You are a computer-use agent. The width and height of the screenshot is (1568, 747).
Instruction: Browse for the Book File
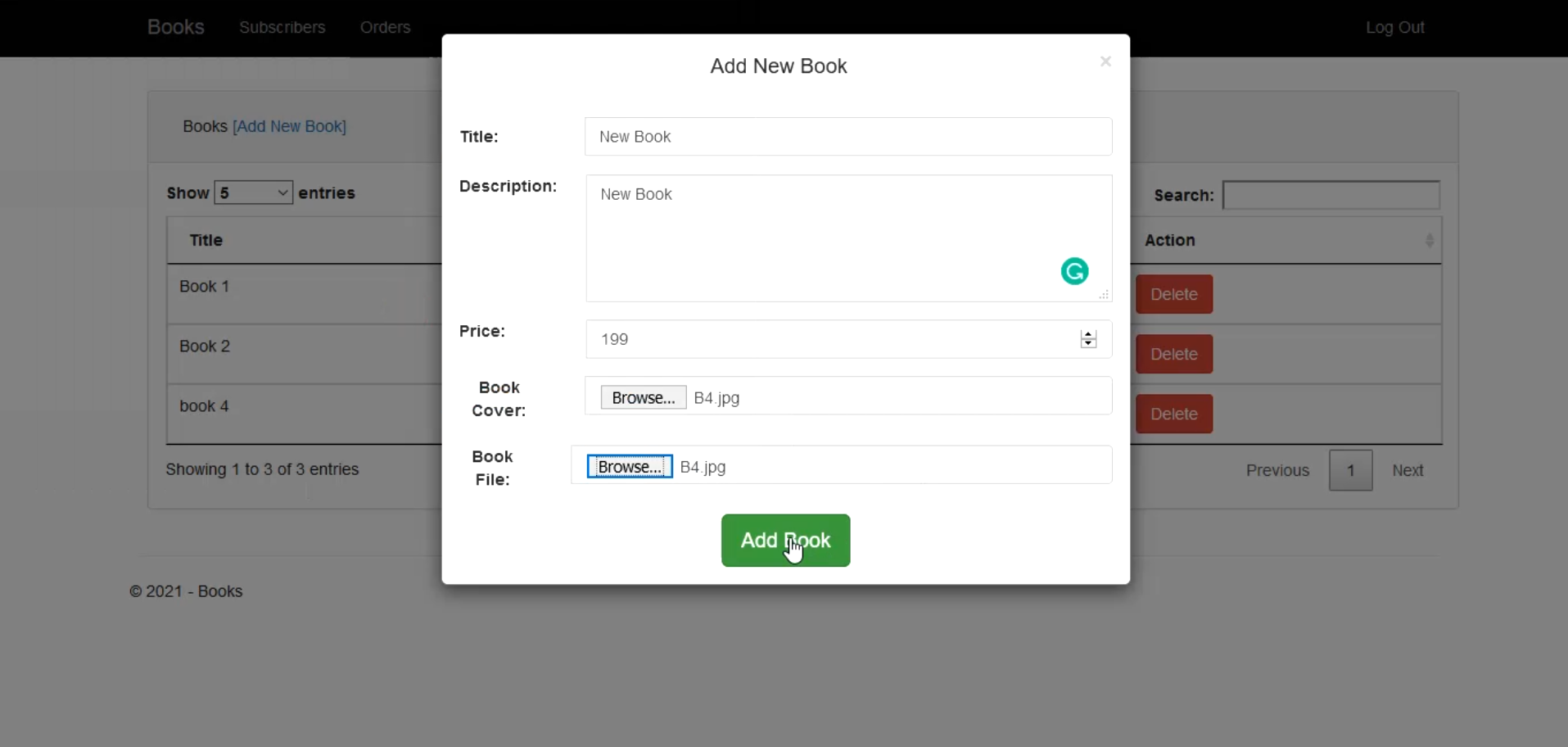[x=629, y=467]
